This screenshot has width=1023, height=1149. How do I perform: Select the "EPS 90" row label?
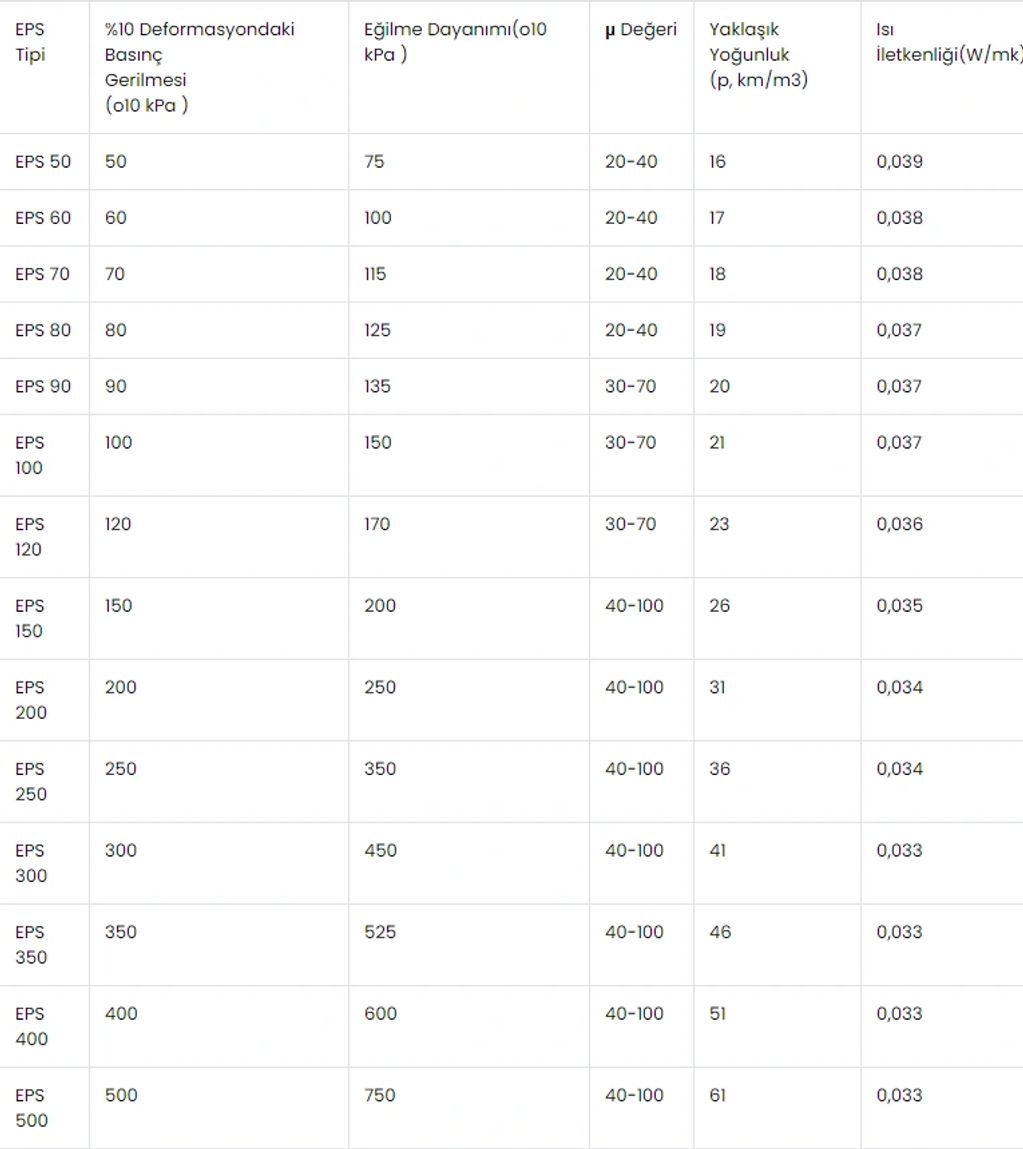point(43,386)
